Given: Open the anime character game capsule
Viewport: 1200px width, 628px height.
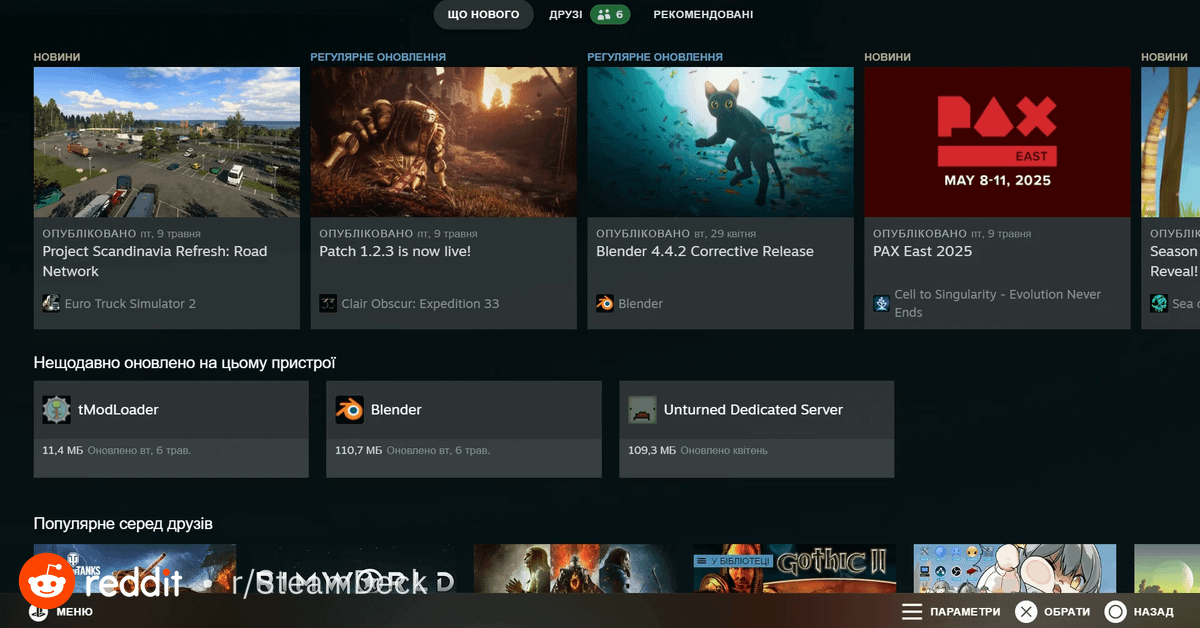Looking at the screenshot, I should pos(1015,569).
